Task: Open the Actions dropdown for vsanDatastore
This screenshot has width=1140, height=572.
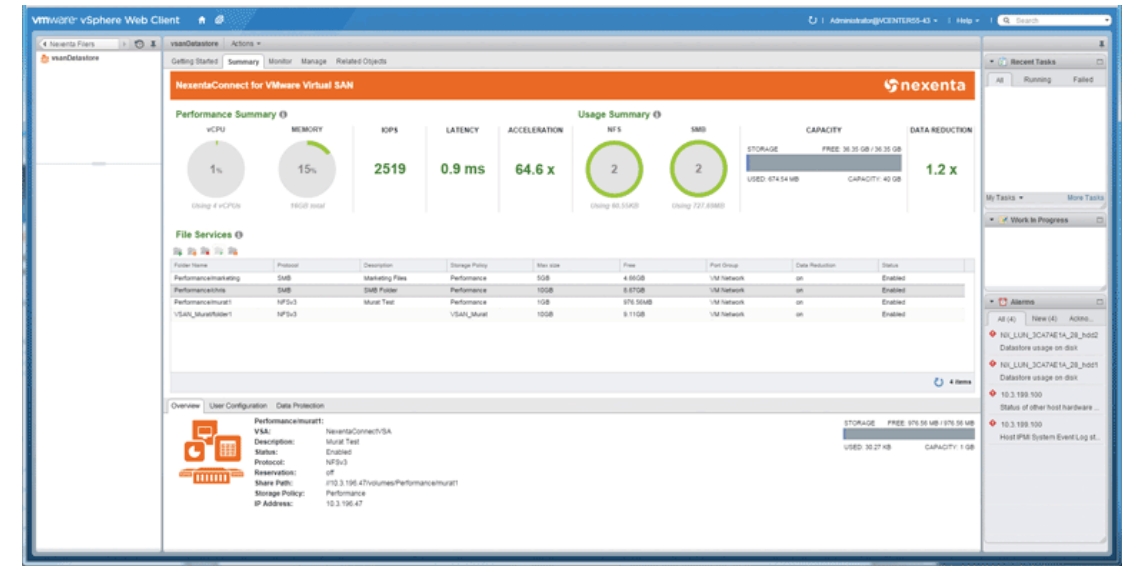Action: tap(246, 44)
